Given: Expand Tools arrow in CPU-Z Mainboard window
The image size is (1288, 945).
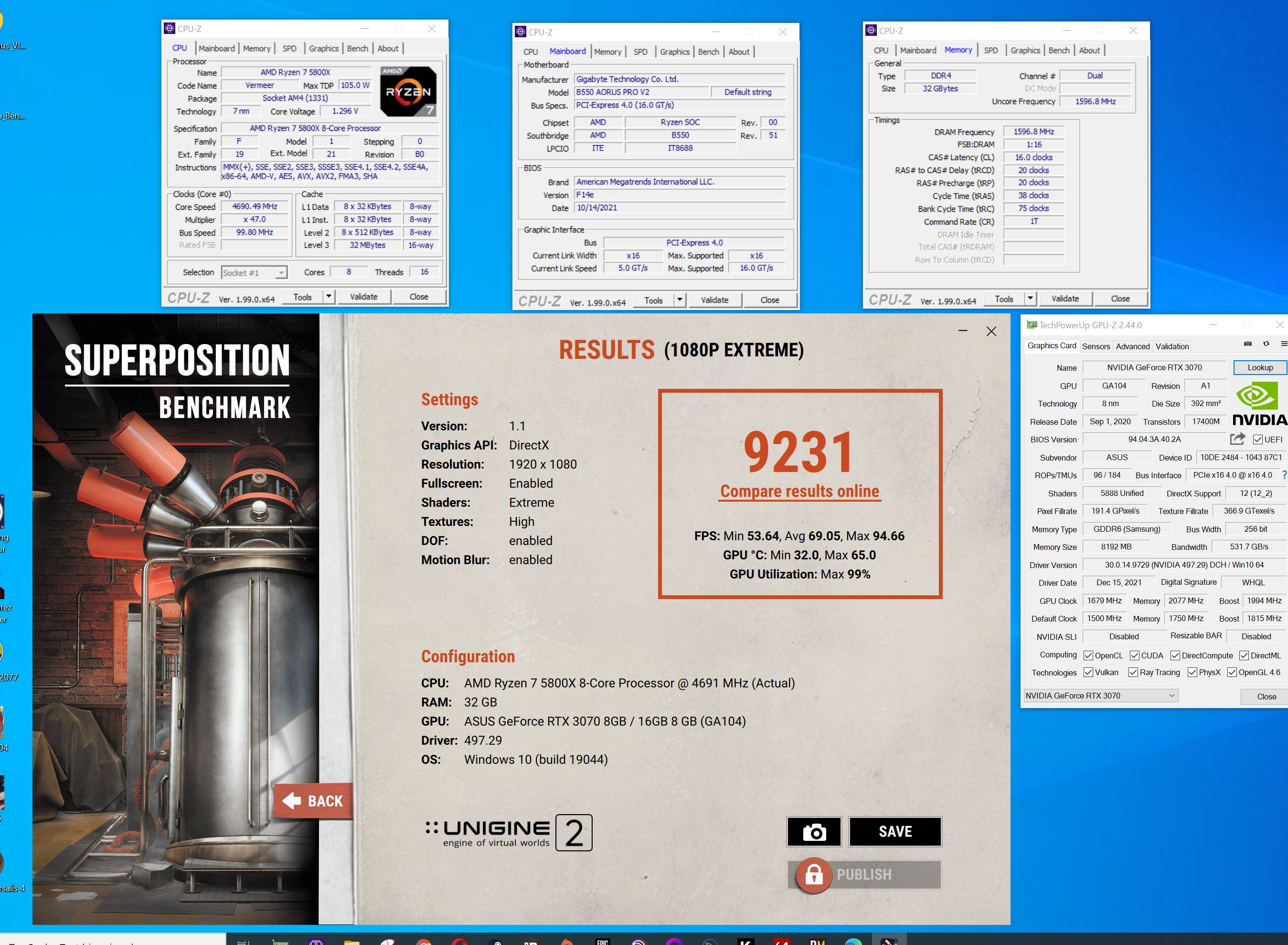Looking at the screenshot, I should coord(680,300).
